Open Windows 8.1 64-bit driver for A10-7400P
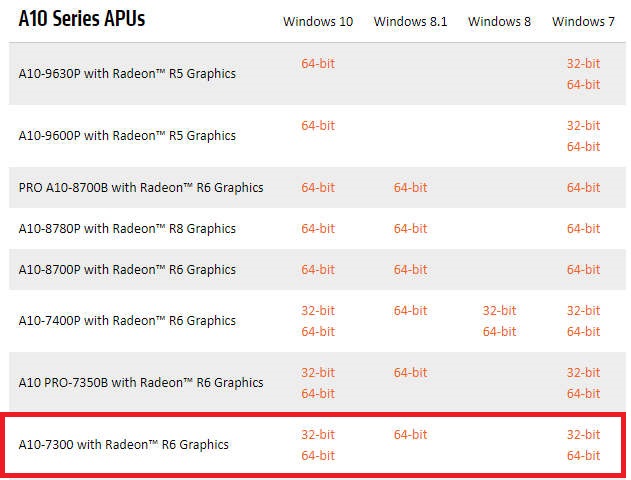The height and width of the screenshot is (480, 631). 410,311
